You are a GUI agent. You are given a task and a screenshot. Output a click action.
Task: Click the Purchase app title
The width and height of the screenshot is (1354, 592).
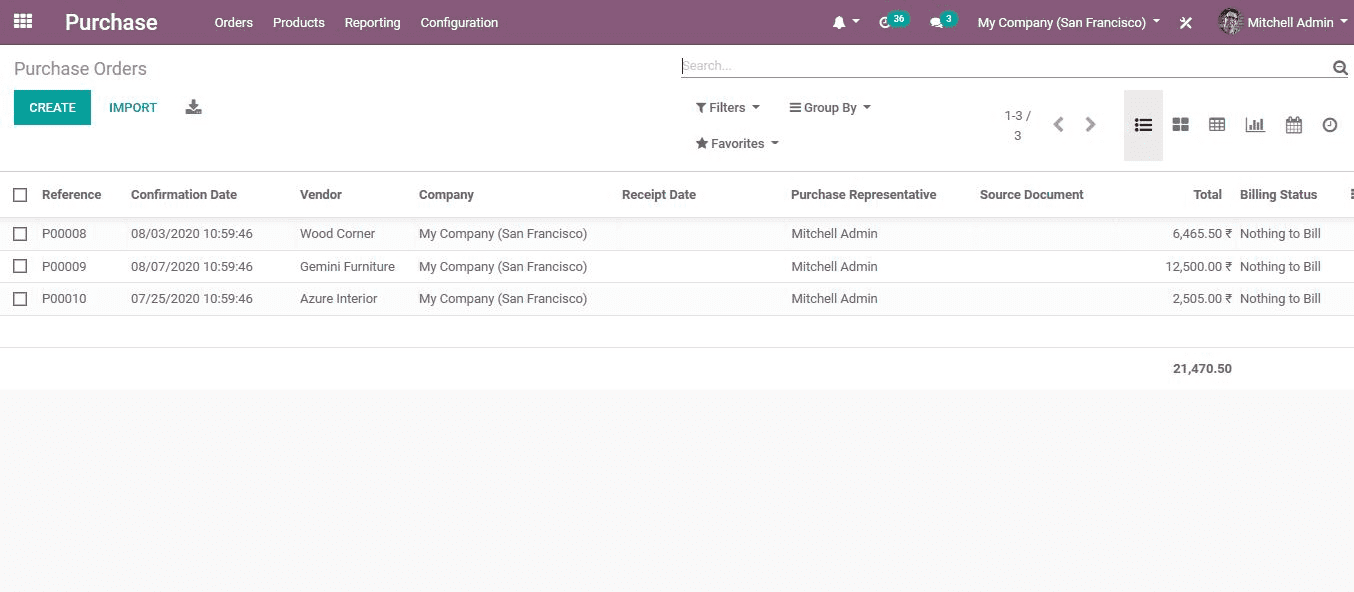tap(111, 22)
